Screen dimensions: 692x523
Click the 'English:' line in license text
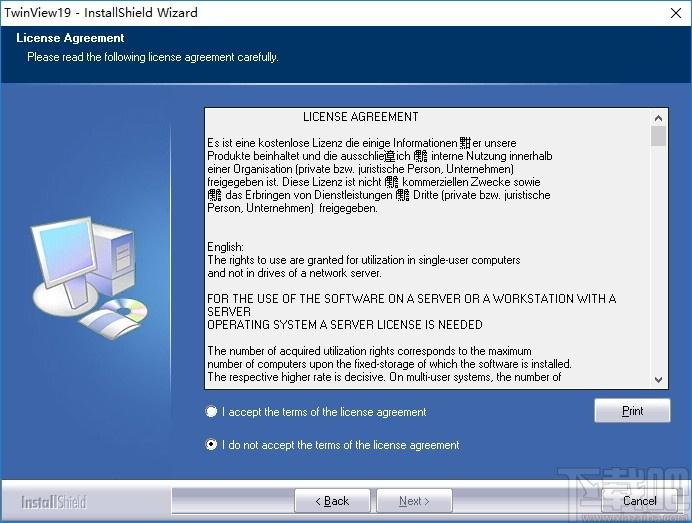click(x=226, y=247)
